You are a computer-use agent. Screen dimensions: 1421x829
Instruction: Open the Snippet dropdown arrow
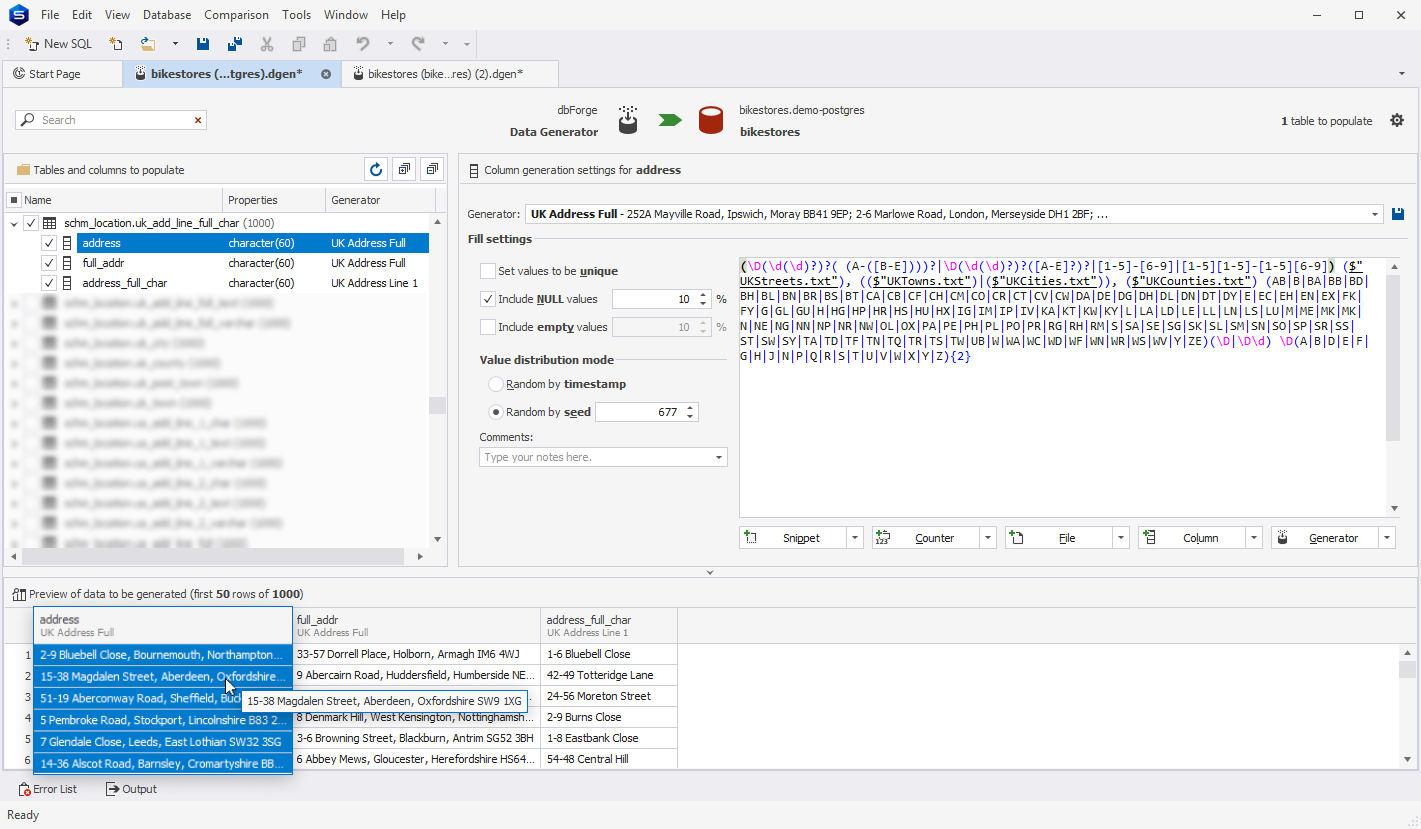point(855,538)
